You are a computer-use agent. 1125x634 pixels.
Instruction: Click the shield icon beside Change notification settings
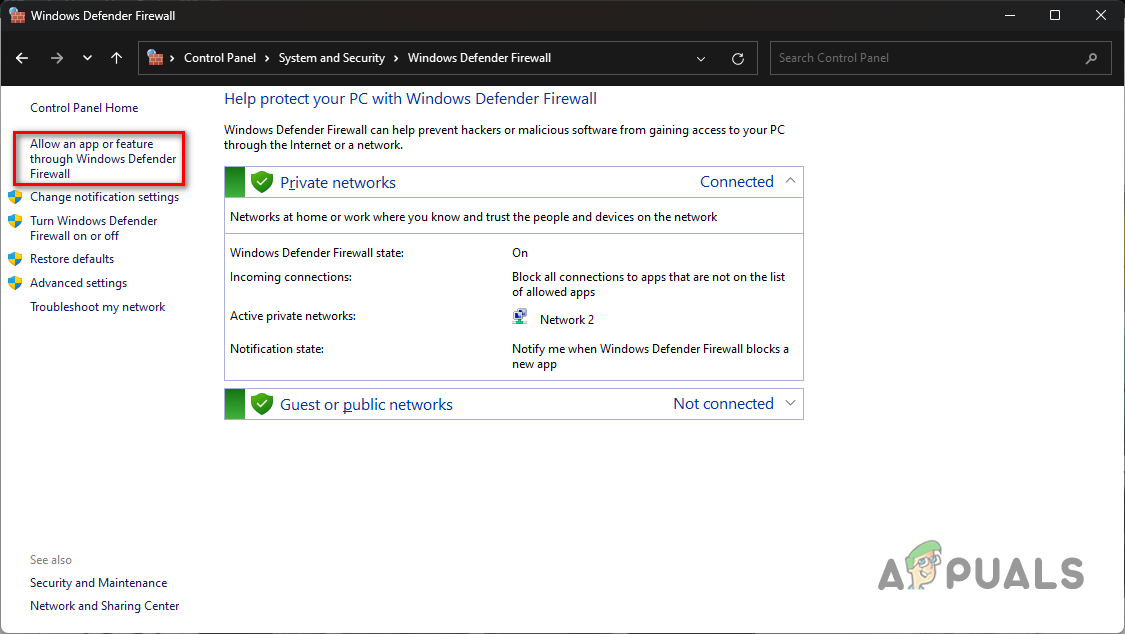click(x=16, y=197)
